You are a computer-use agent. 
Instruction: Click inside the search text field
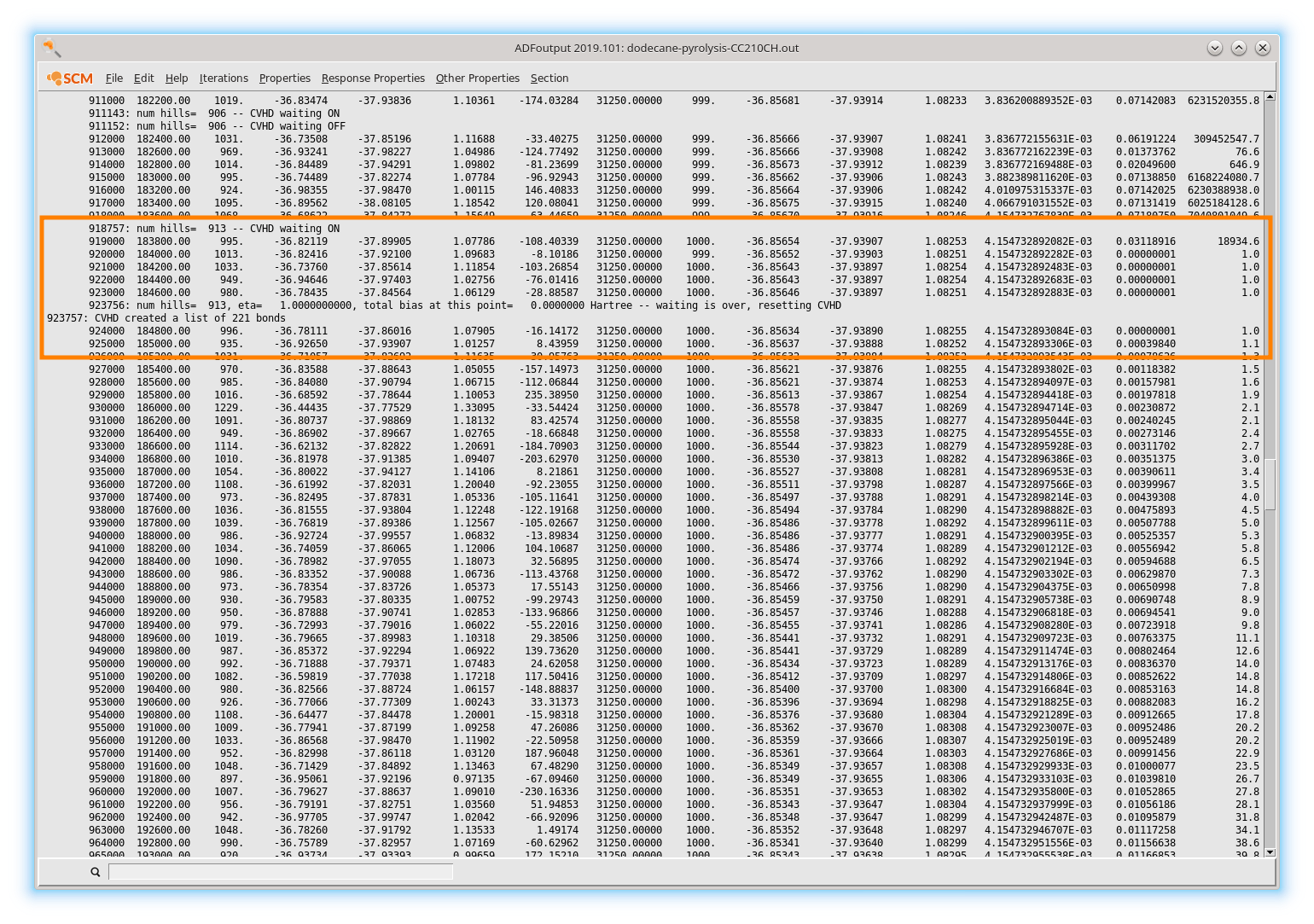282,872
